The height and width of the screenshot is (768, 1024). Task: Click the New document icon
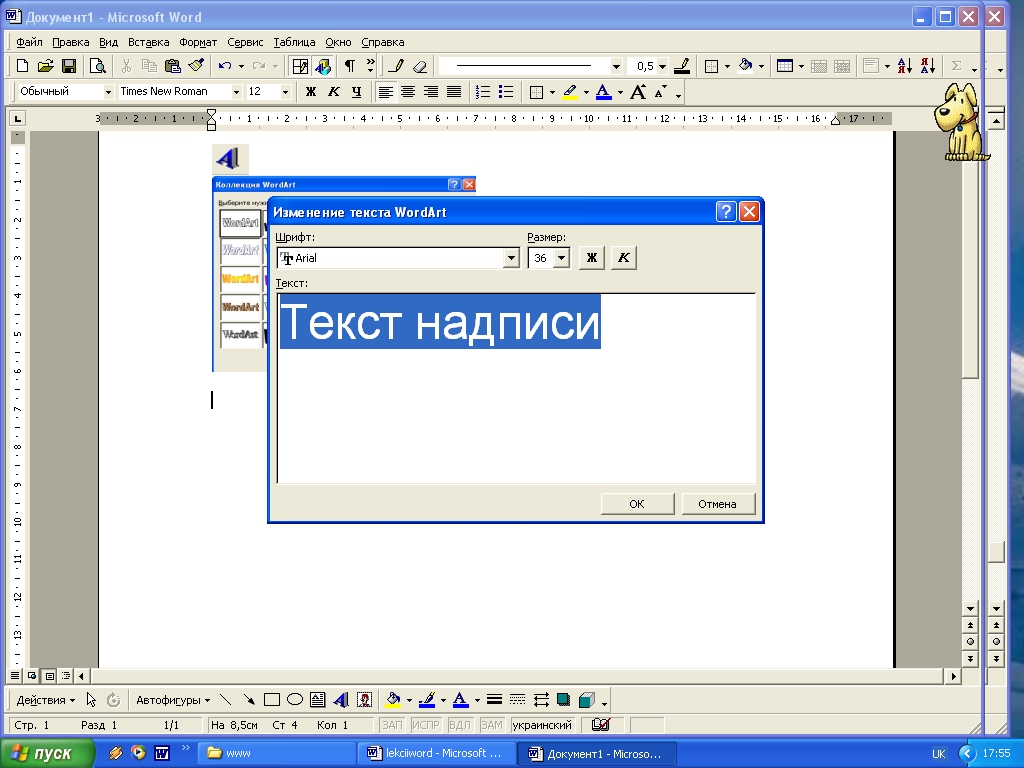coord(22,66)
